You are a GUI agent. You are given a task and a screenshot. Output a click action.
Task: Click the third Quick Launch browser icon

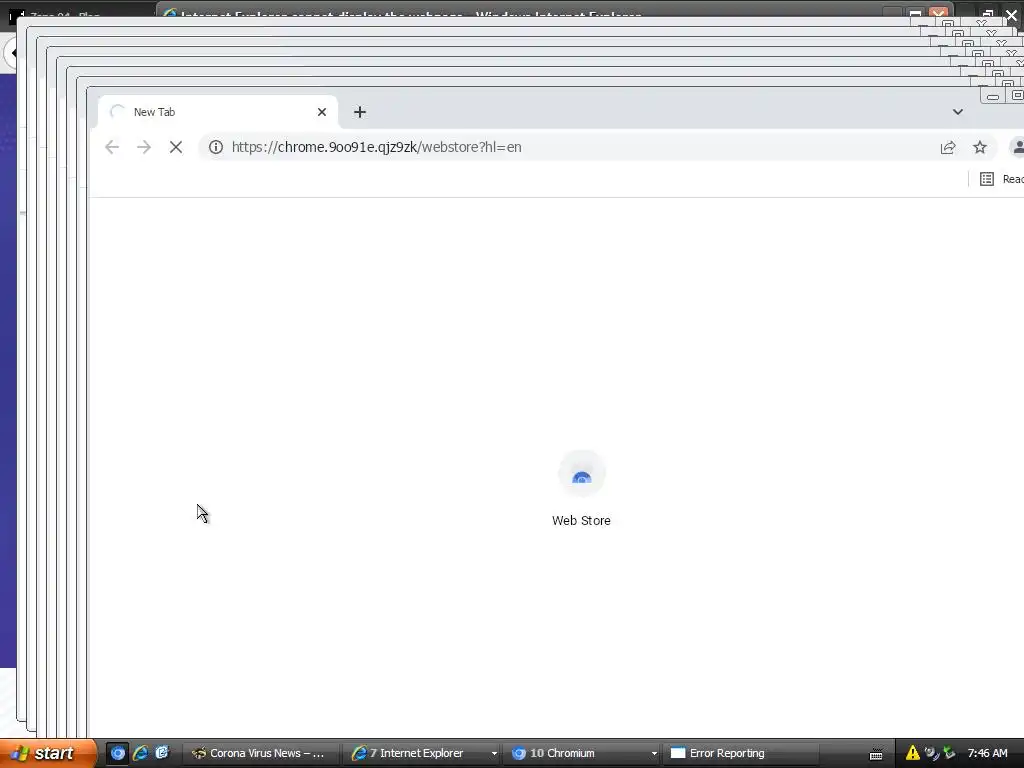[162, 753]
